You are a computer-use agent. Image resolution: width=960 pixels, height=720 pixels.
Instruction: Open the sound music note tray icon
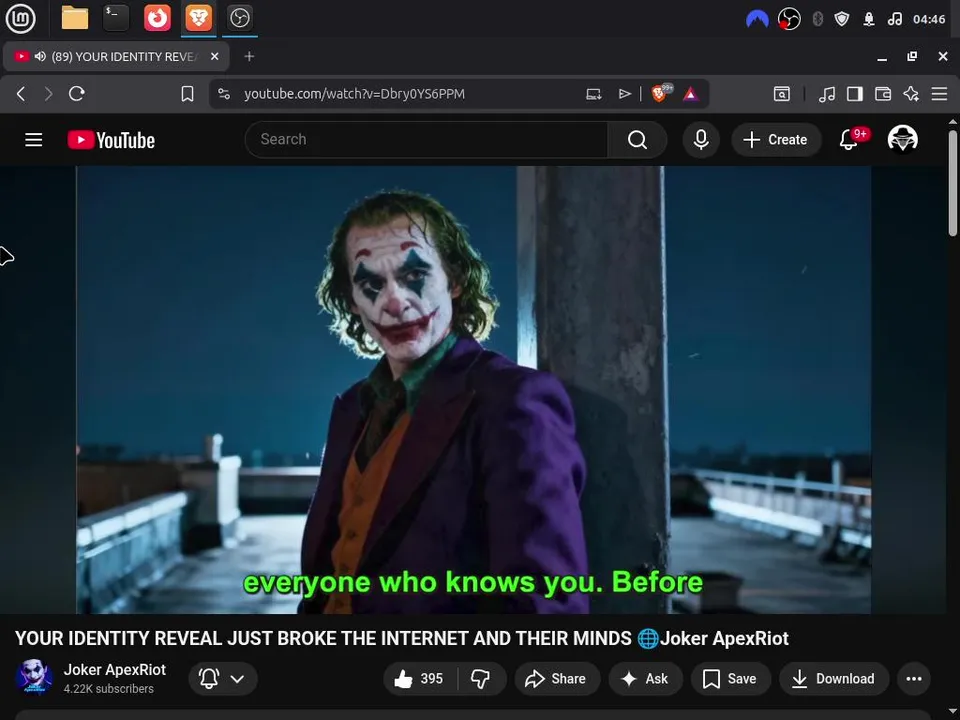tap(894, 19)
